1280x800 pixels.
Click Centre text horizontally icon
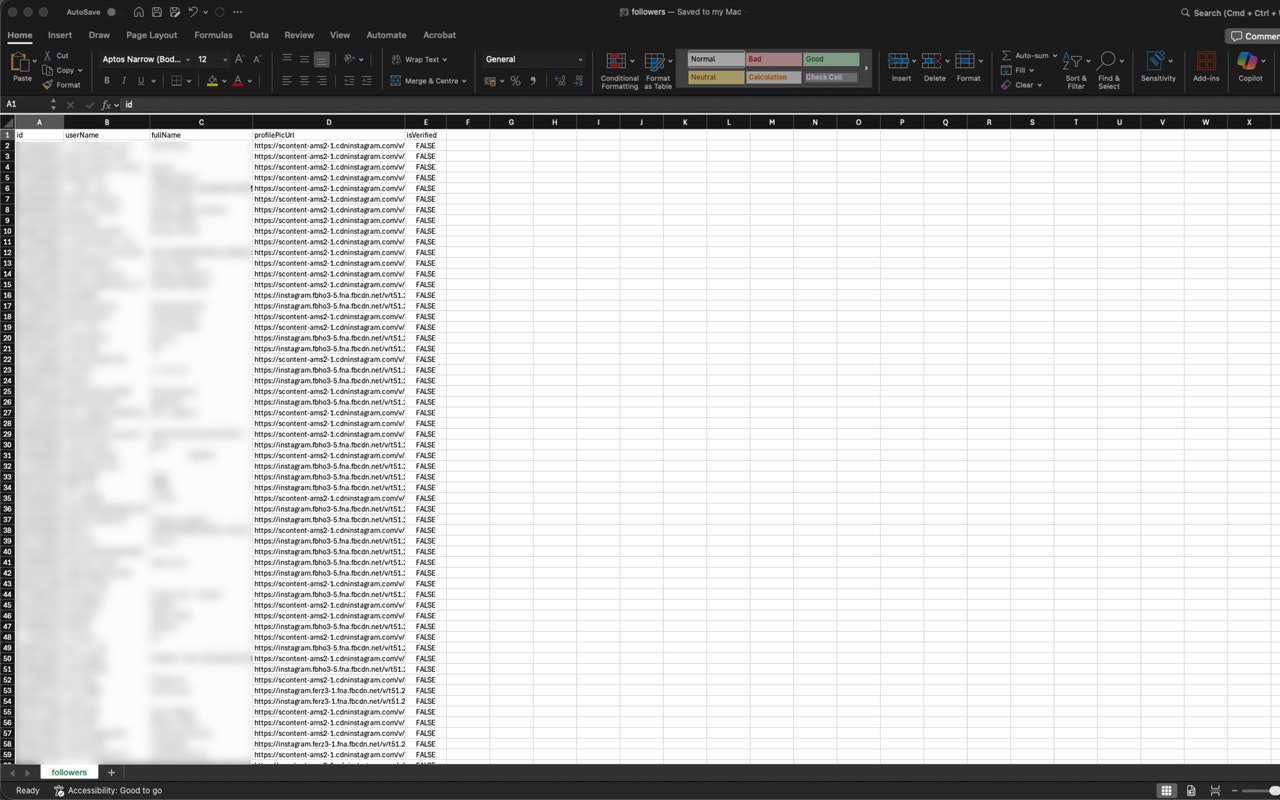(x=304, y=81)
